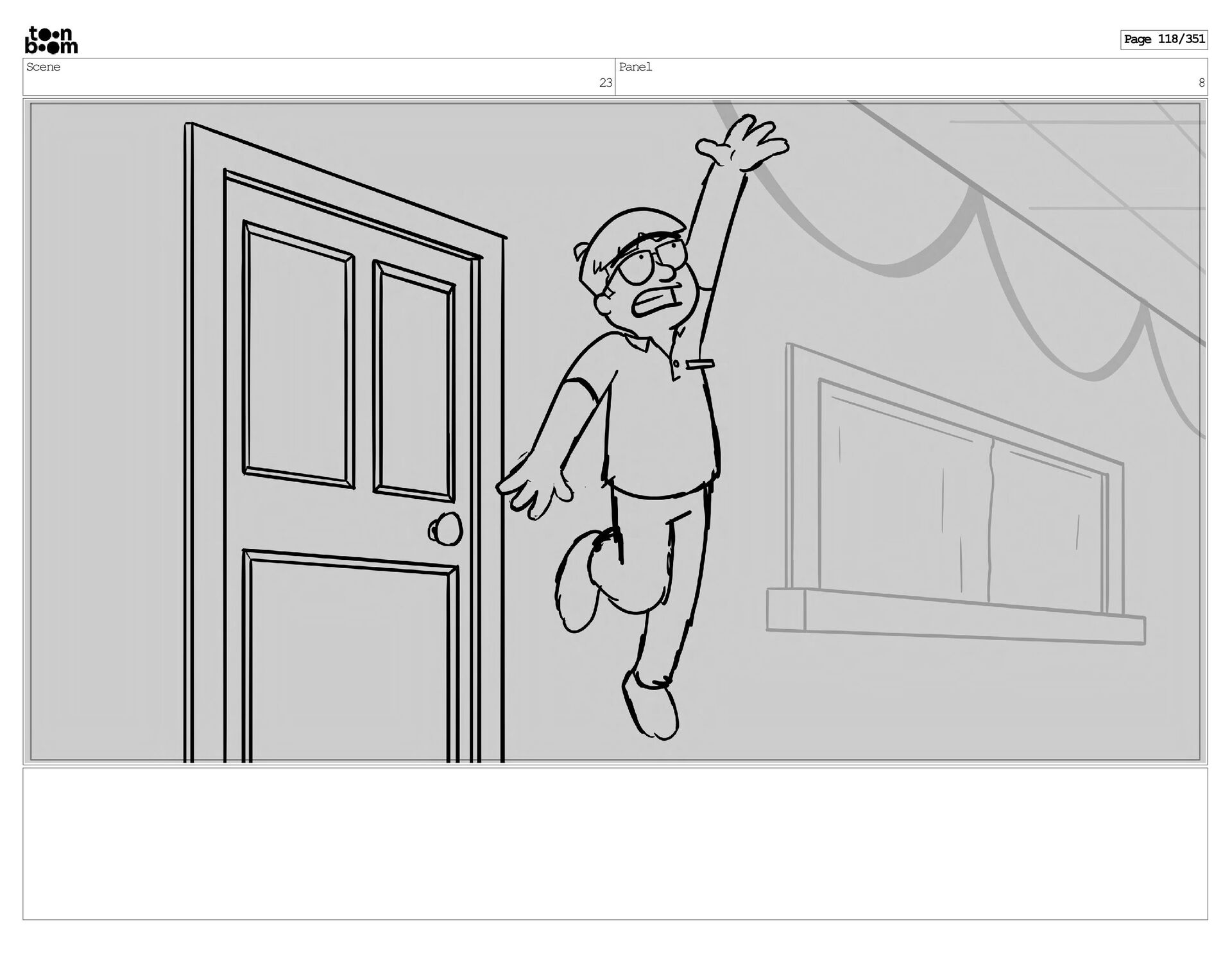Click the Page 118/351 indicator box
This screenshot has height=954, width=1232.
(1163, 40)
